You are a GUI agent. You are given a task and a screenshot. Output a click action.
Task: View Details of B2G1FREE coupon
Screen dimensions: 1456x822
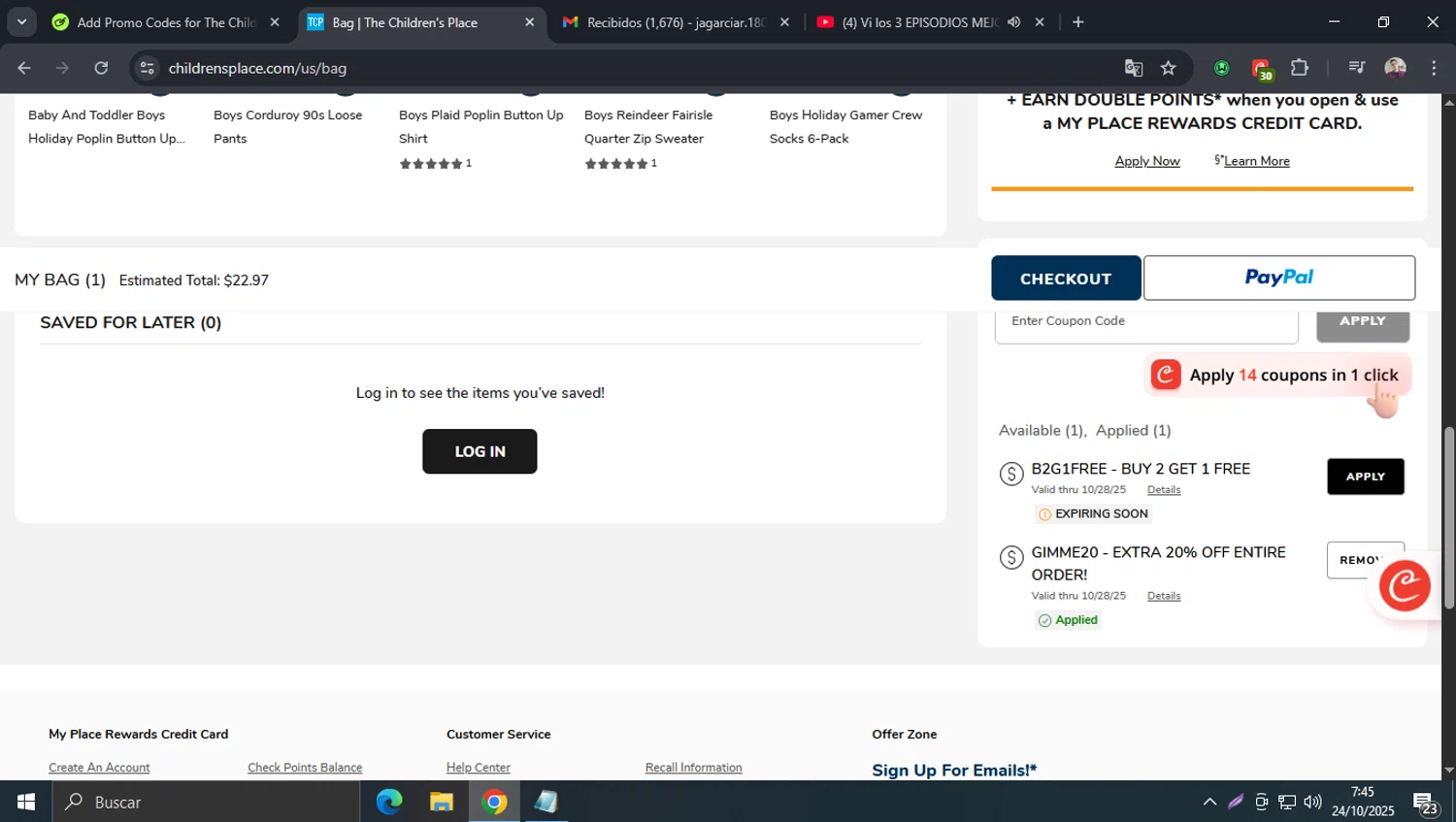click(x=1163, y=490)
